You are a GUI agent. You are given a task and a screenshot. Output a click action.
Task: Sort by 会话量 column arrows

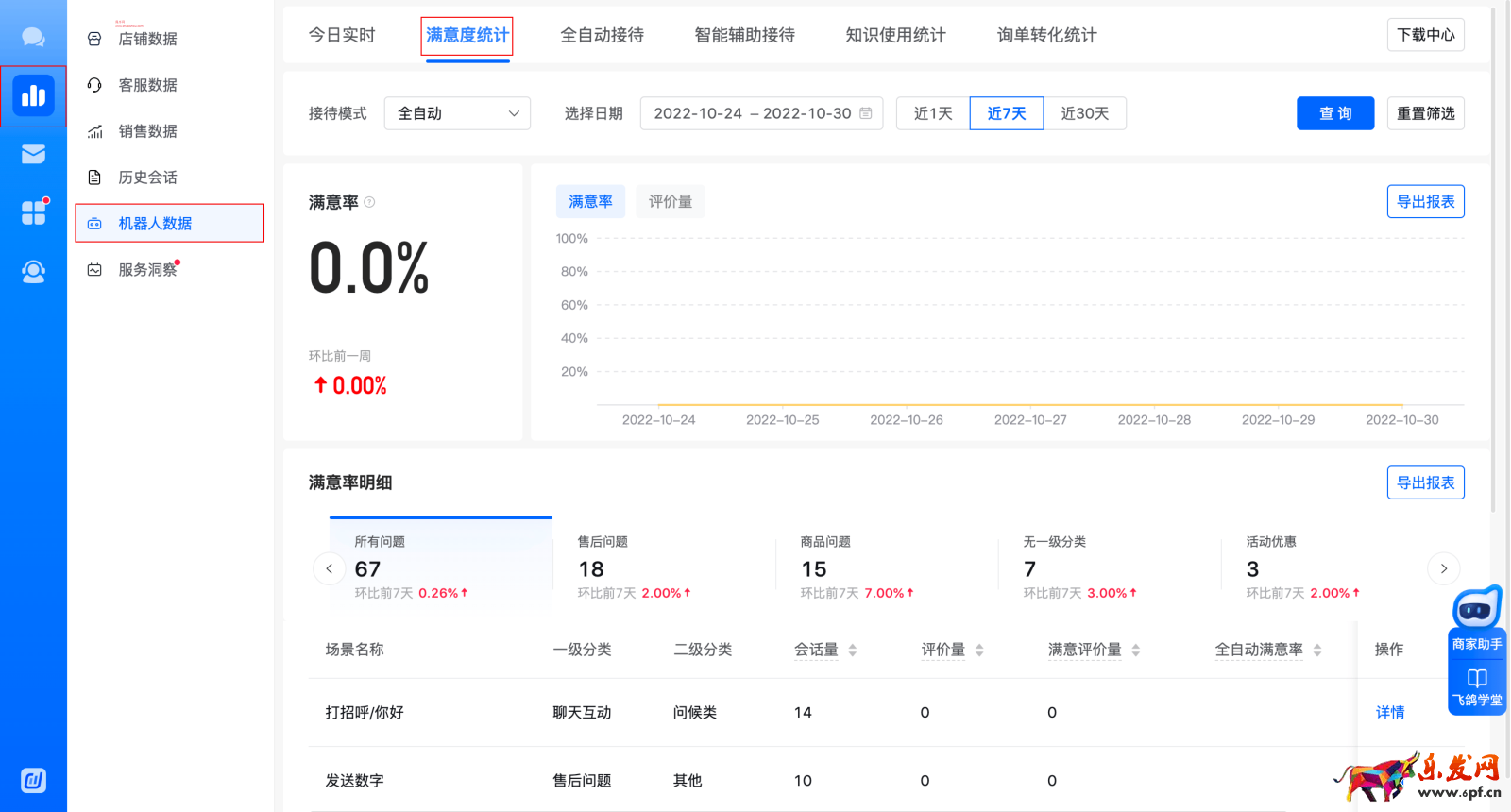click(853, 650)
